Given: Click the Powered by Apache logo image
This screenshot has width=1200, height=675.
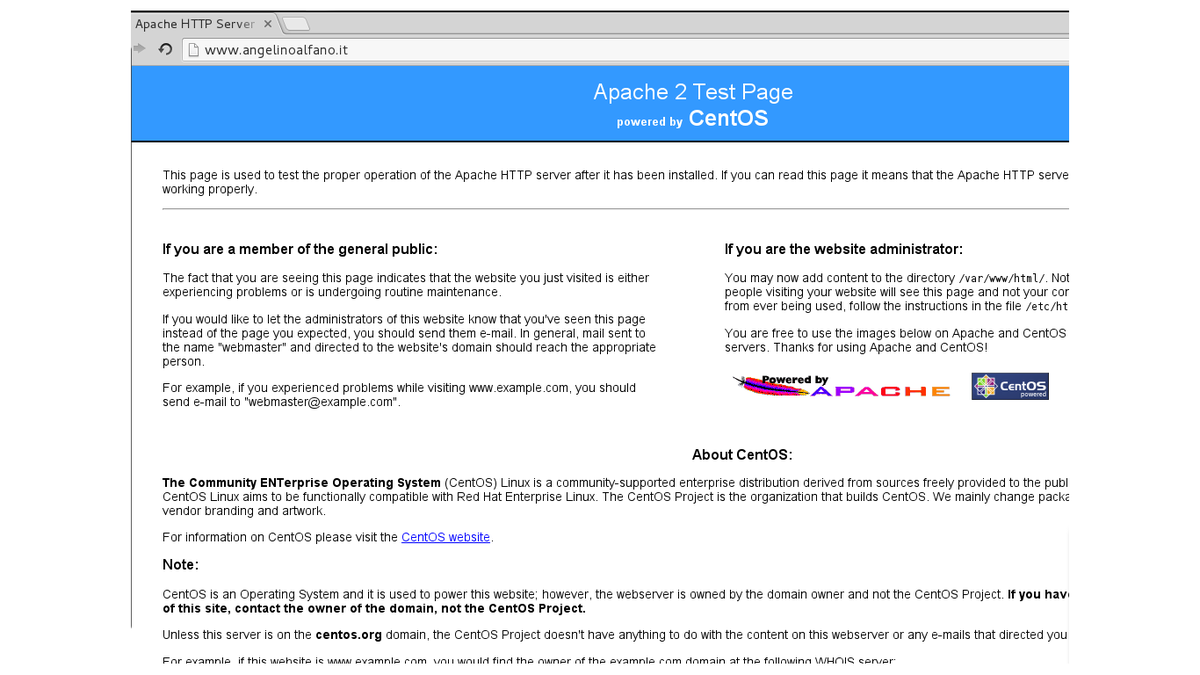Looking at the screenshot, I should point(842,386).
